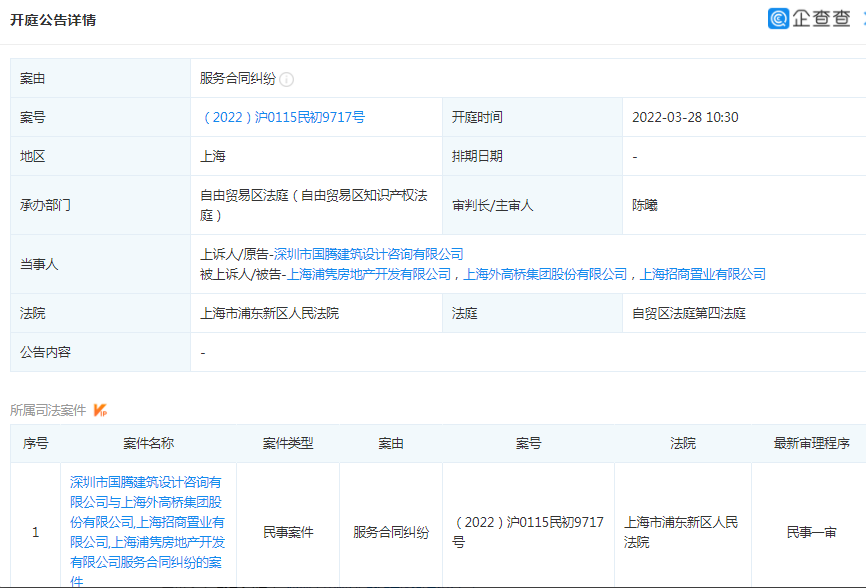Click the 案件名称 column header
The image size is (866, 588).
[148, 443]
